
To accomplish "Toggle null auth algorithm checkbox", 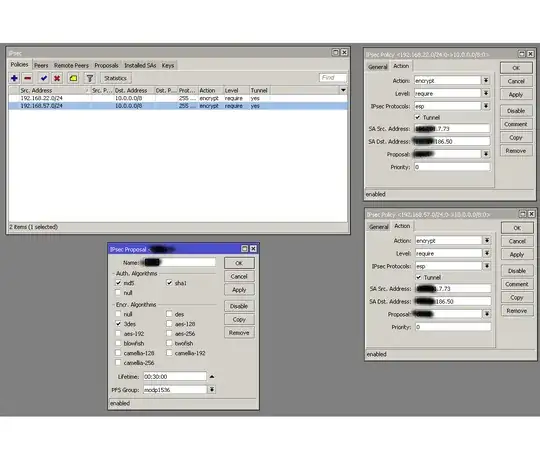I will [118, 293].
